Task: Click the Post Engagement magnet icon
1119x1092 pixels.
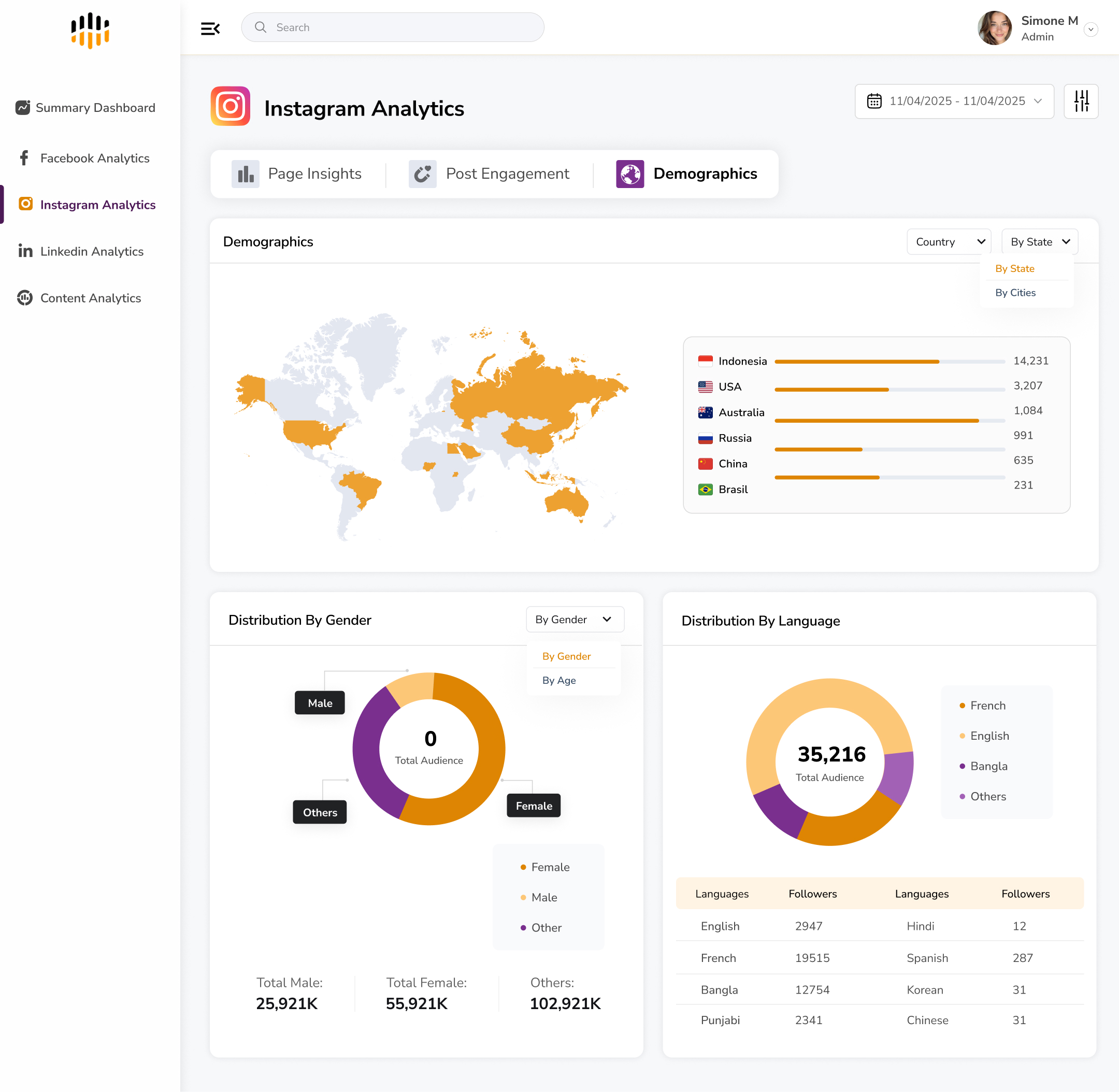Action: coord(423,174)
